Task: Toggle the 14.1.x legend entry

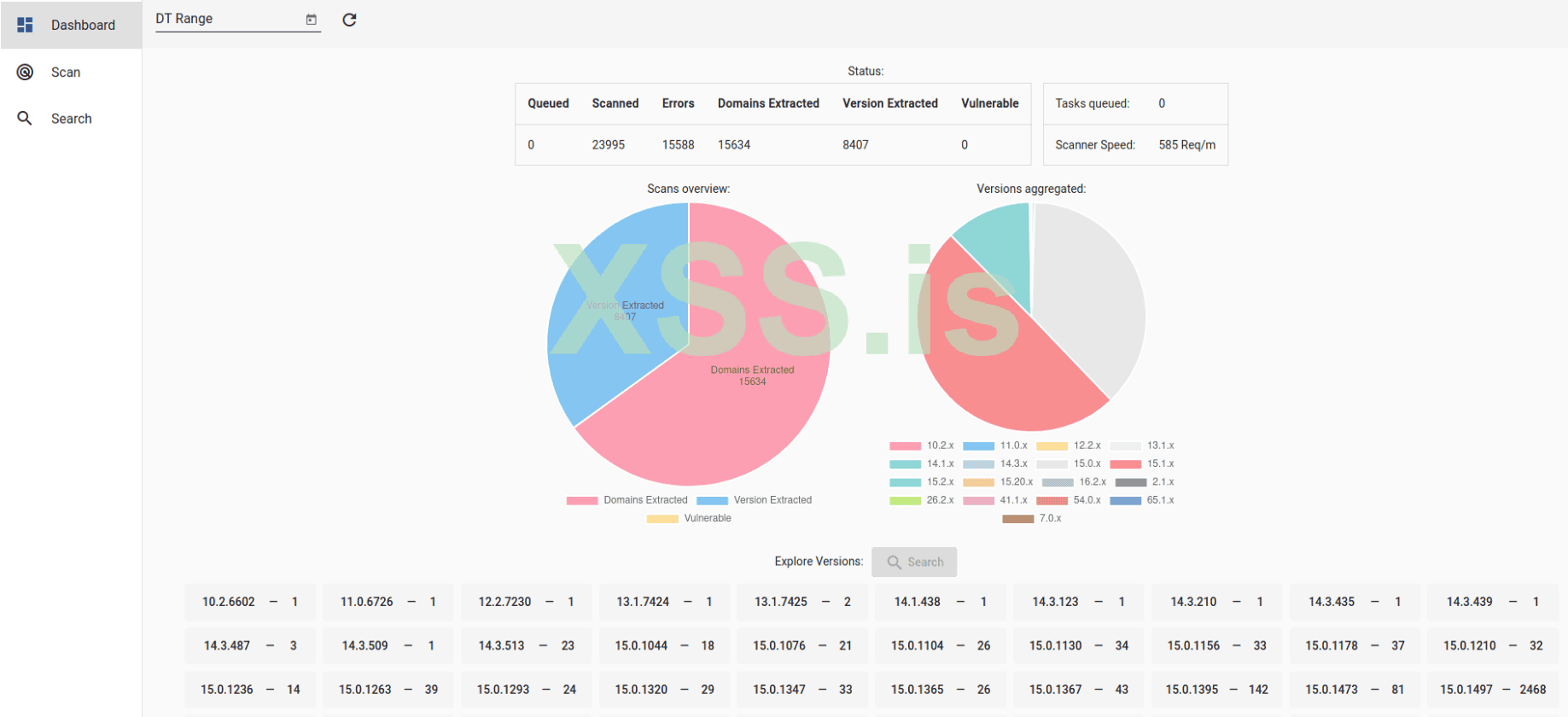Action: tap(922, 463)
